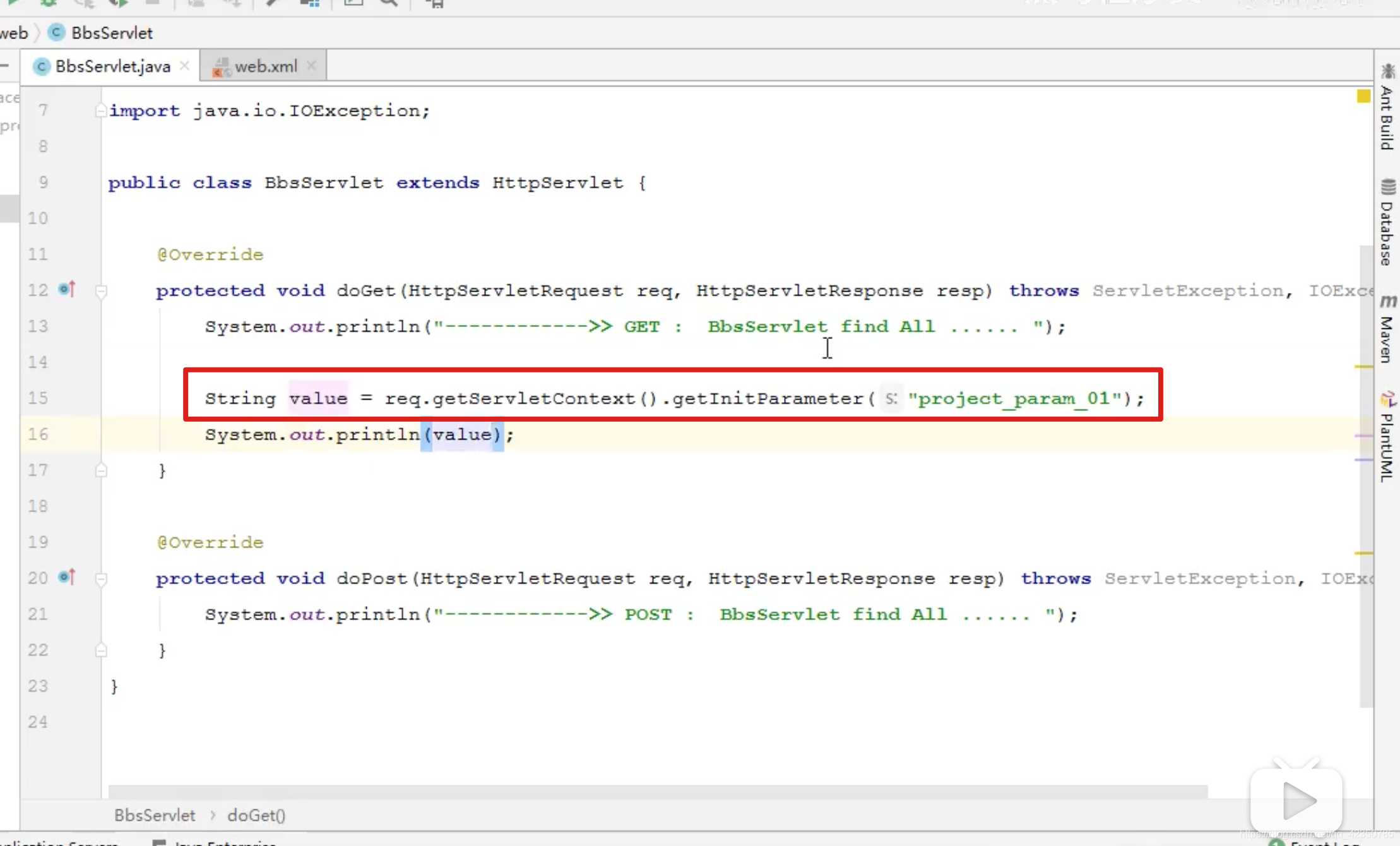Click the 'POST : BbsServlet find All' string
This screenshot has height=846, width=1400.
[745, 614]
